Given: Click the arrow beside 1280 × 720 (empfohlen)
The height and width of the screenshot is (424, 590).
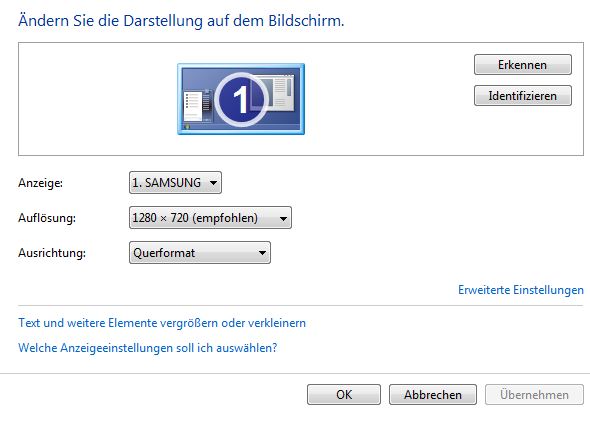Looking at the screenshot, I should pos(283,218).
